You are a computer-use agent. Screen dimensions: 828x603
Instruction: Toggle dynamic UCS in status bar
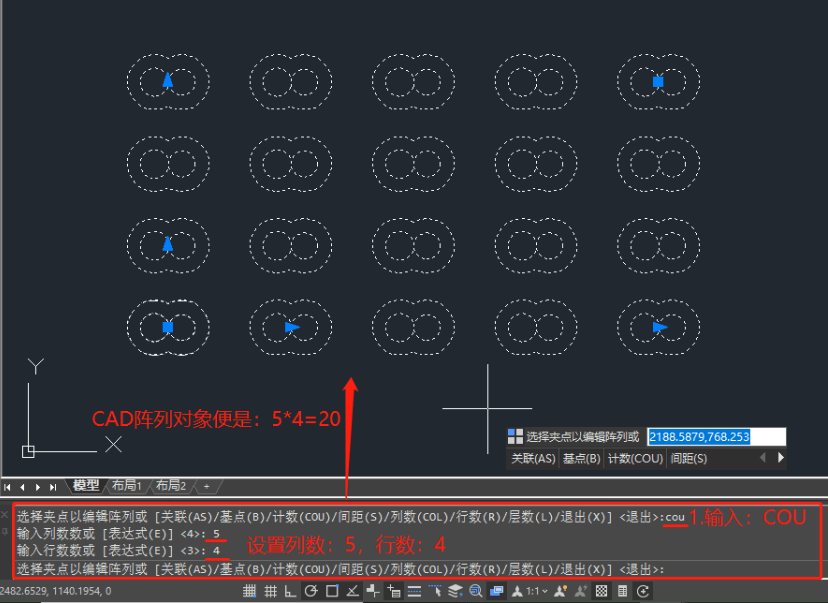pos(373,591)
